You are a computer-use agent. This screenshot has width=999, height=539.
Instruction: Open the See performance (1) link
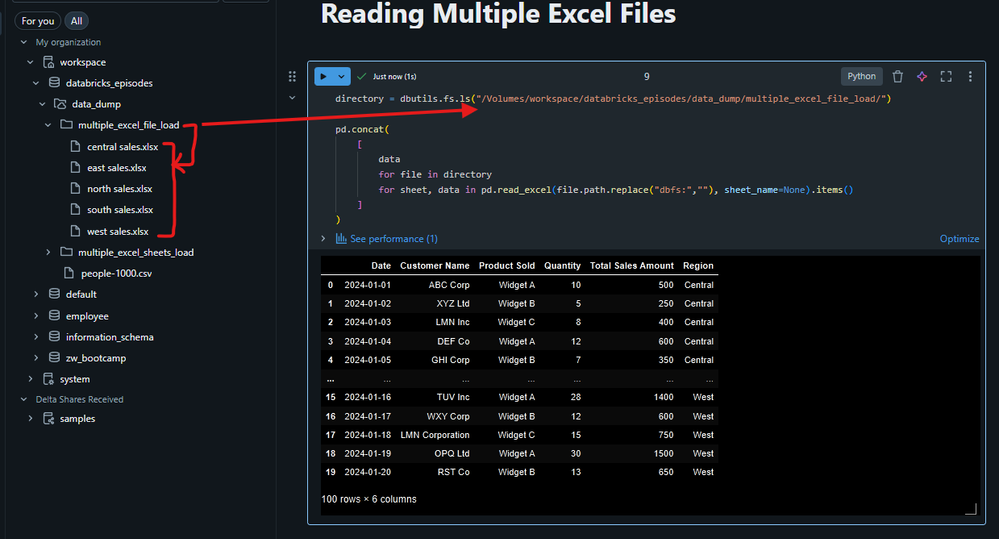coord(393,239)
